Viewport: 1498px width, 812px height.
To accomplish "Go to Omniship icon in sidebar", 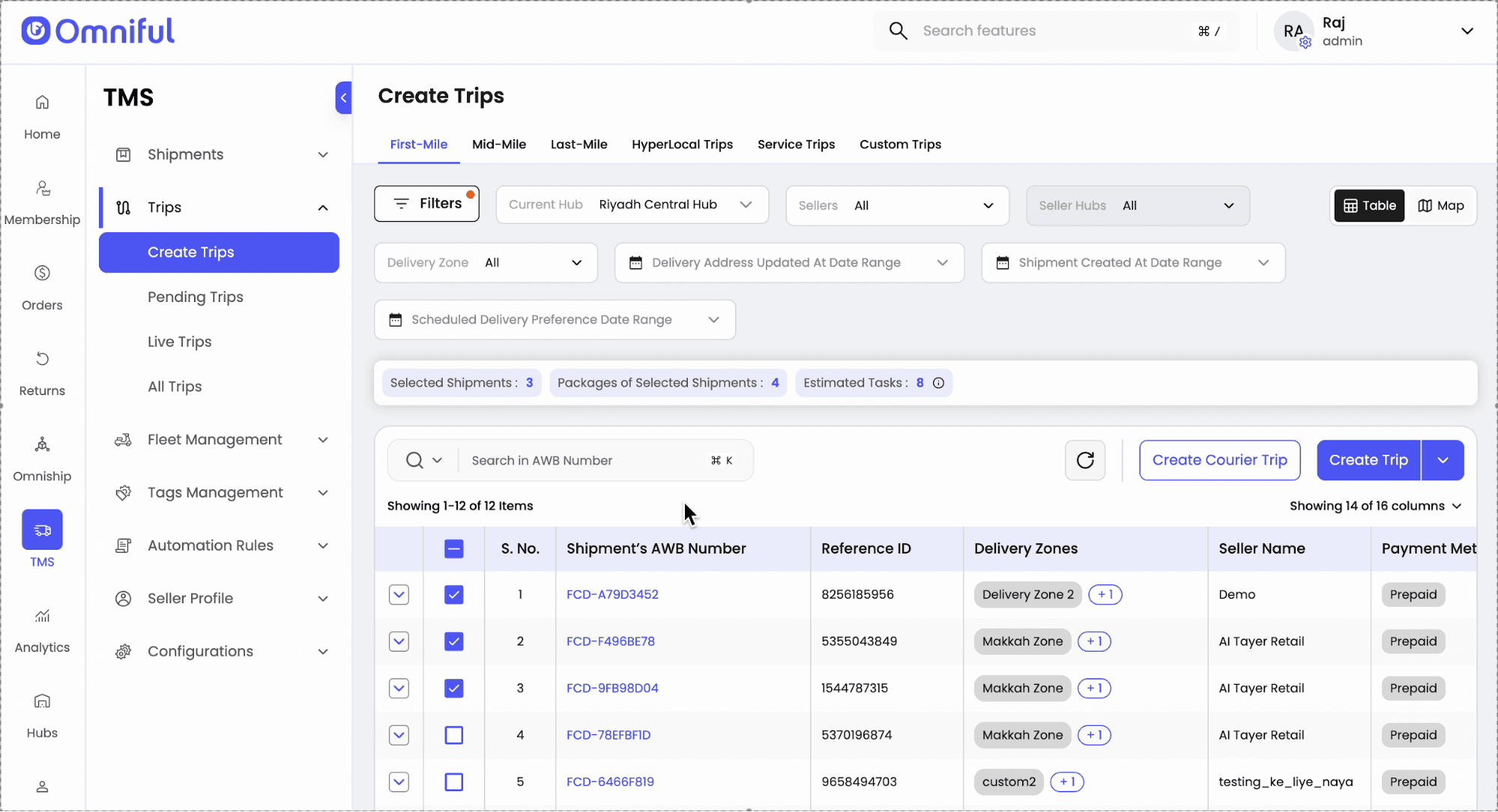I will (42, 445).
